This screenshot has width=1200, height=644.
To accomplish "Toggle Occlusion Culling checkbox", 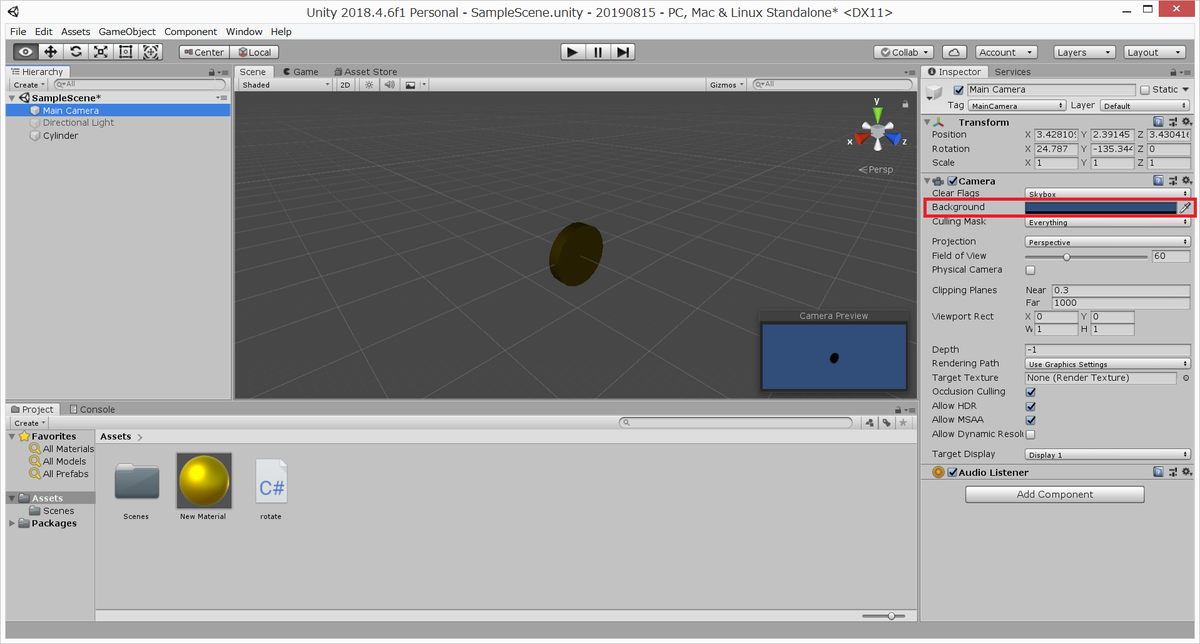I will (x=1030, y=392).
